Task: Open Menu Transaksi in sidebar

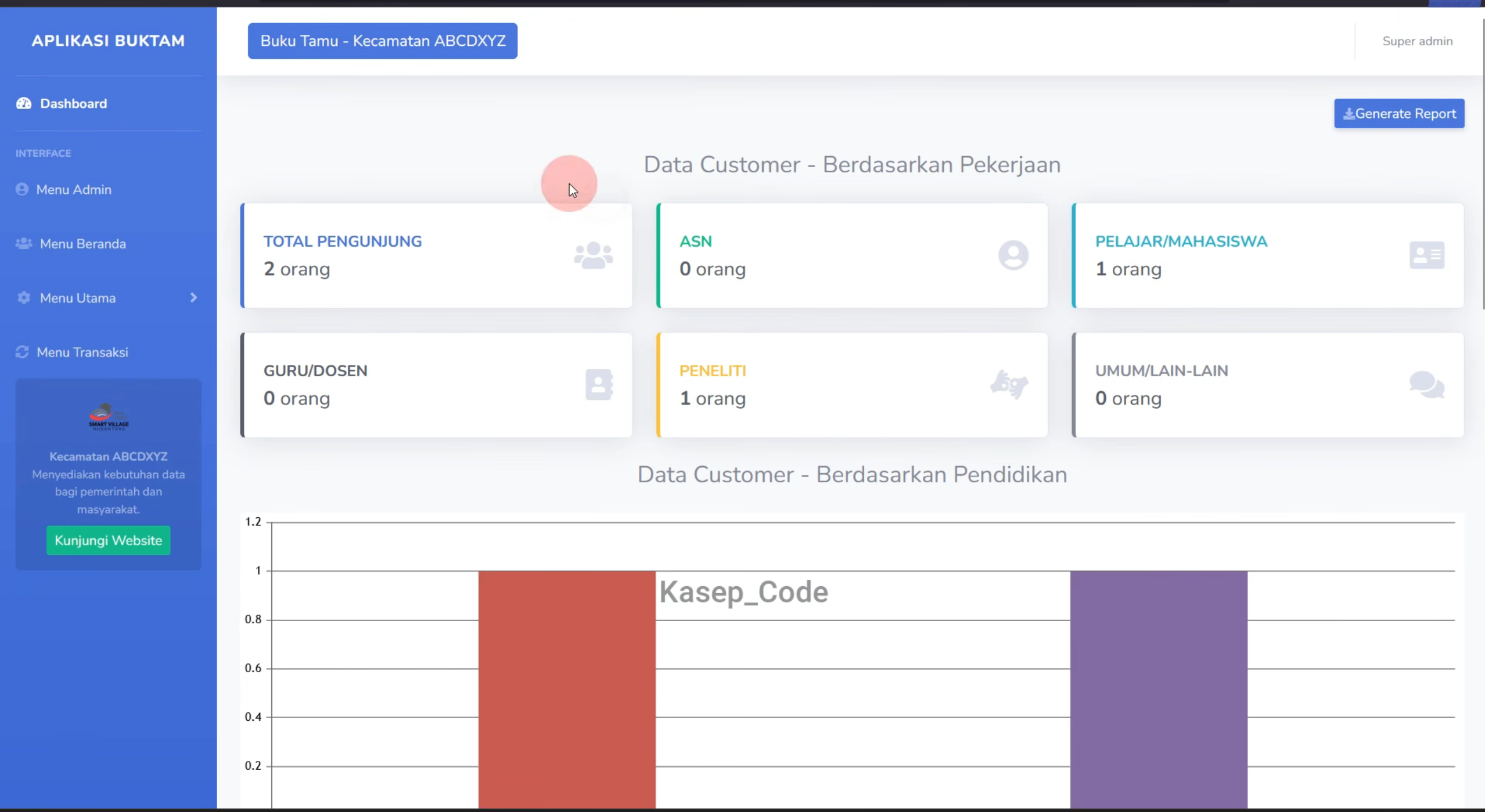Action: pos(109,352)
